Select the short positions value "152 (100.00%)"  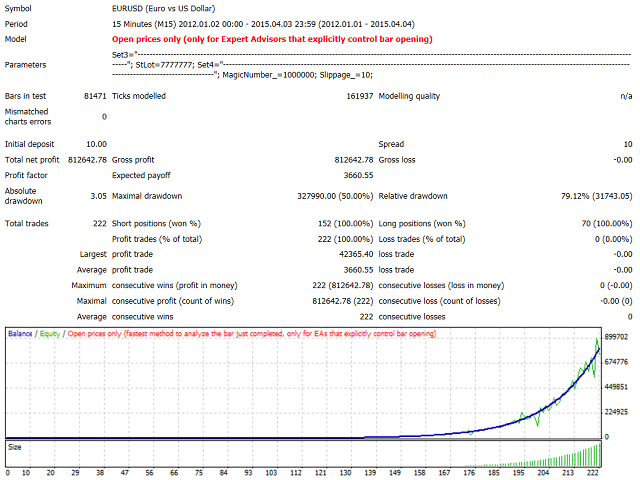[x=345, y=224]
